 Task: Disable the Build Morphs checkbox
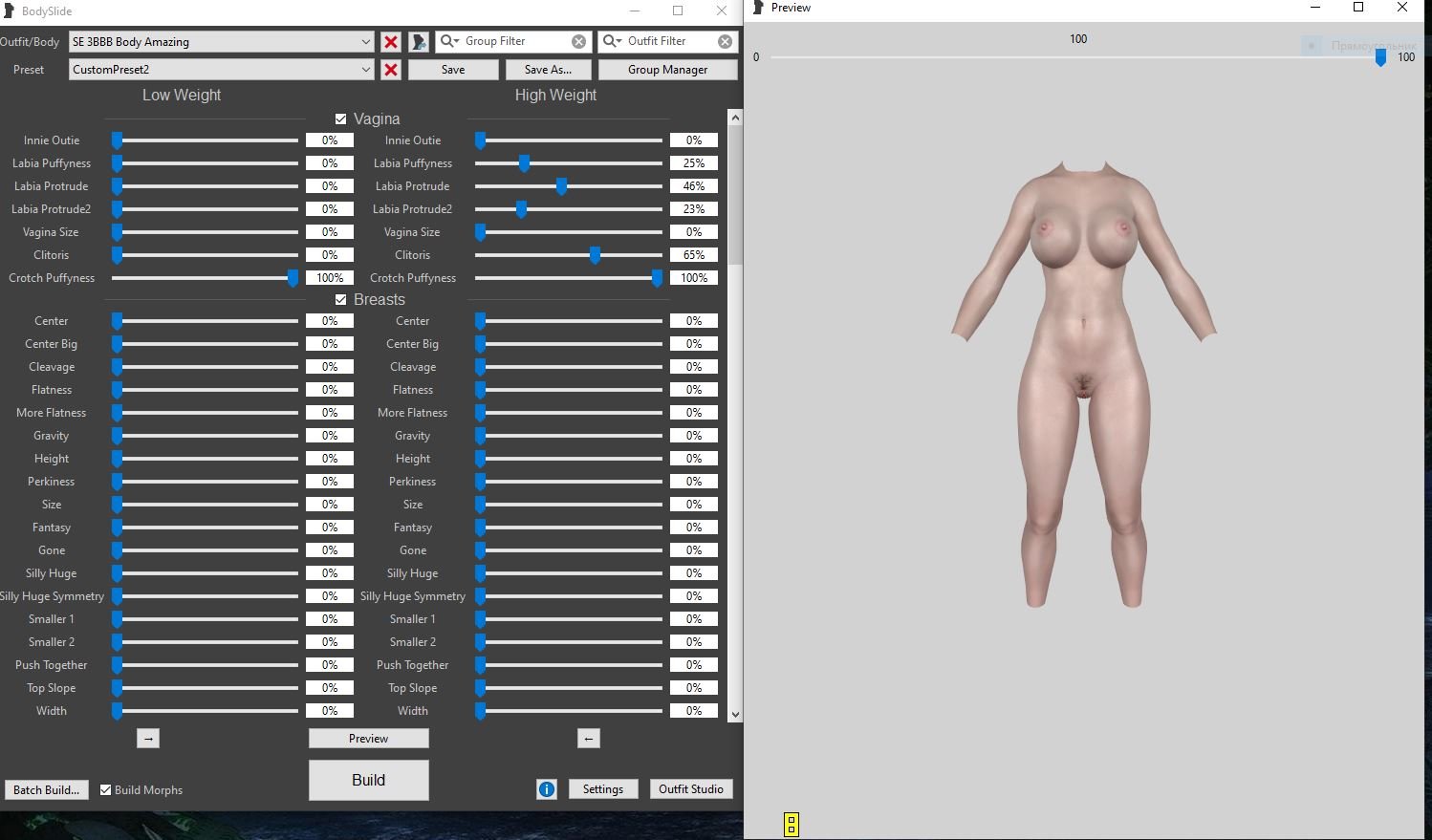pyautogui.click(x=106, y=790)
